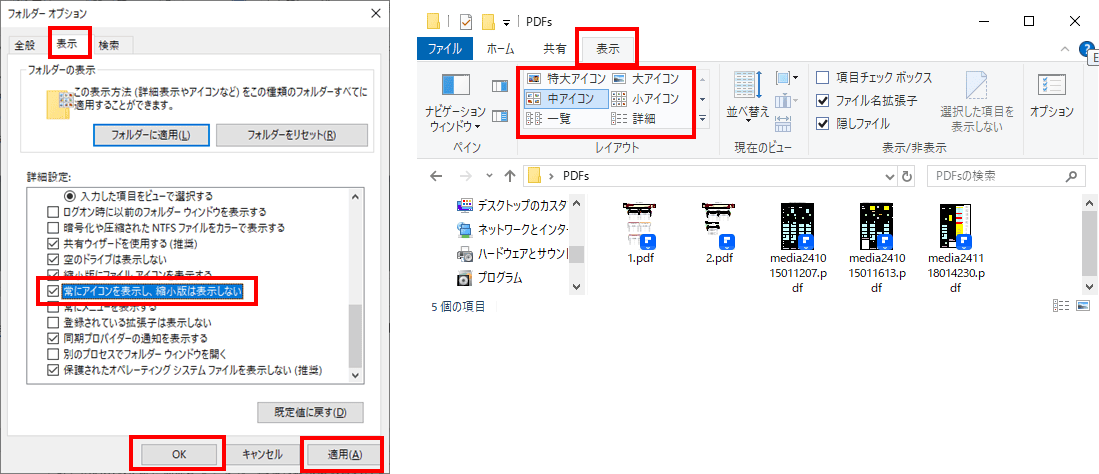Select media241118014230.pdf file
This screenshot has width=1099, height=474.
(x=957, y=248)
